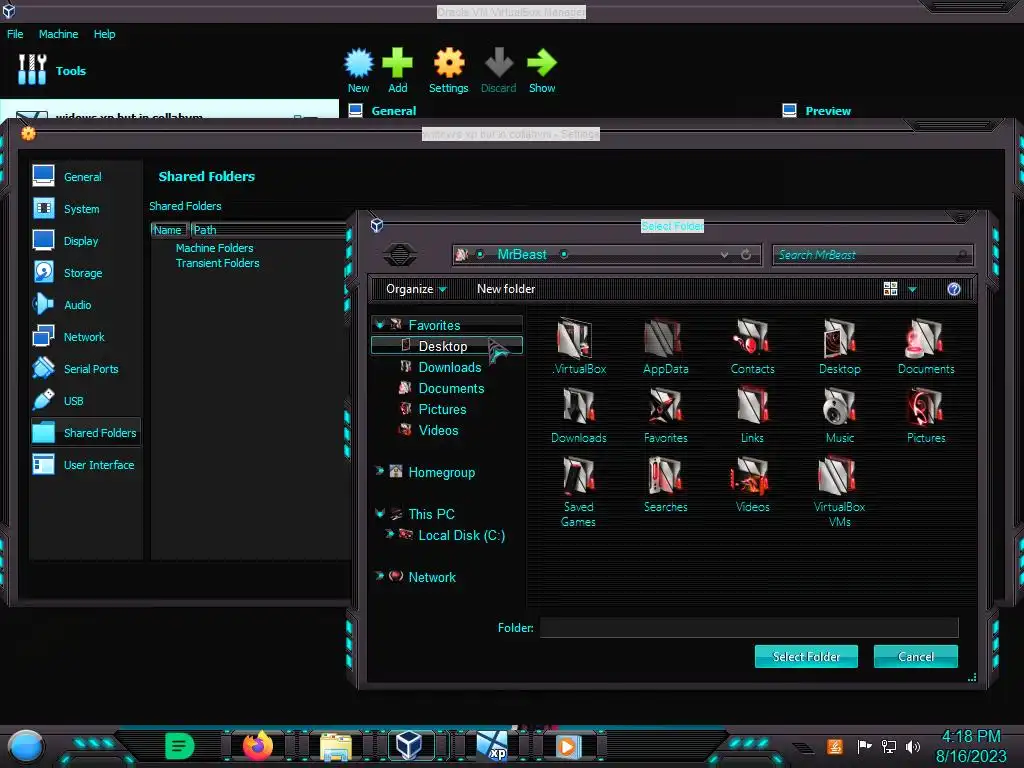Open the view options dropdown arrow
Image resolution: width=1024 pixels, height=768 pixels.
click(912, 289)
